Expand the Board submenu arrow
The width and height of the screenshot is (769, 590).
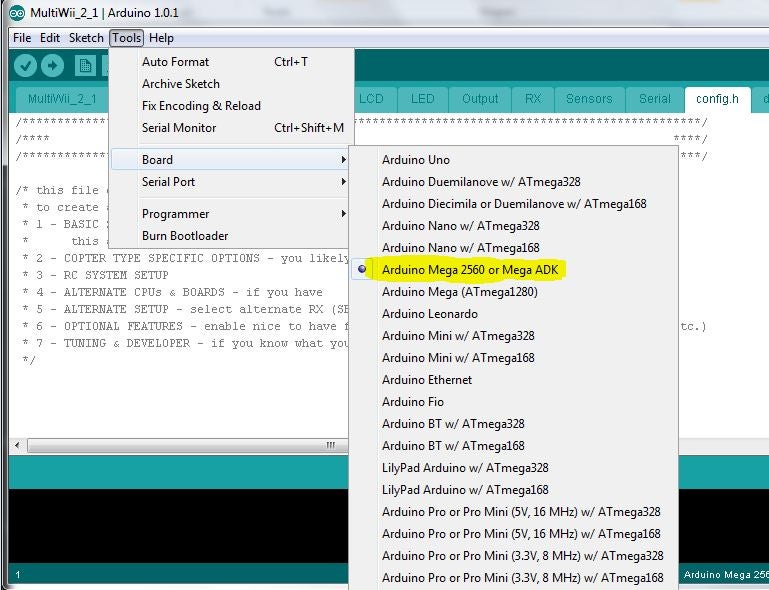[x=343, y=160]
